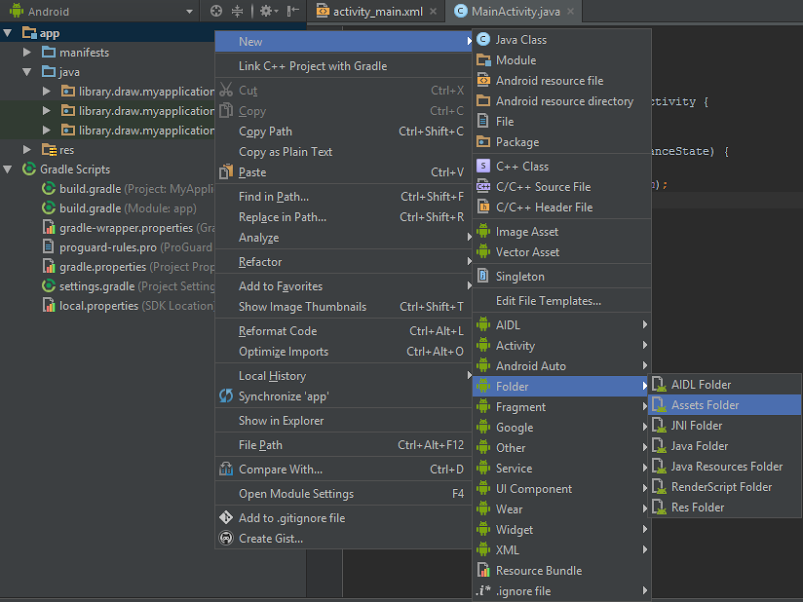Select the local.properties file

tap(128, 306)
